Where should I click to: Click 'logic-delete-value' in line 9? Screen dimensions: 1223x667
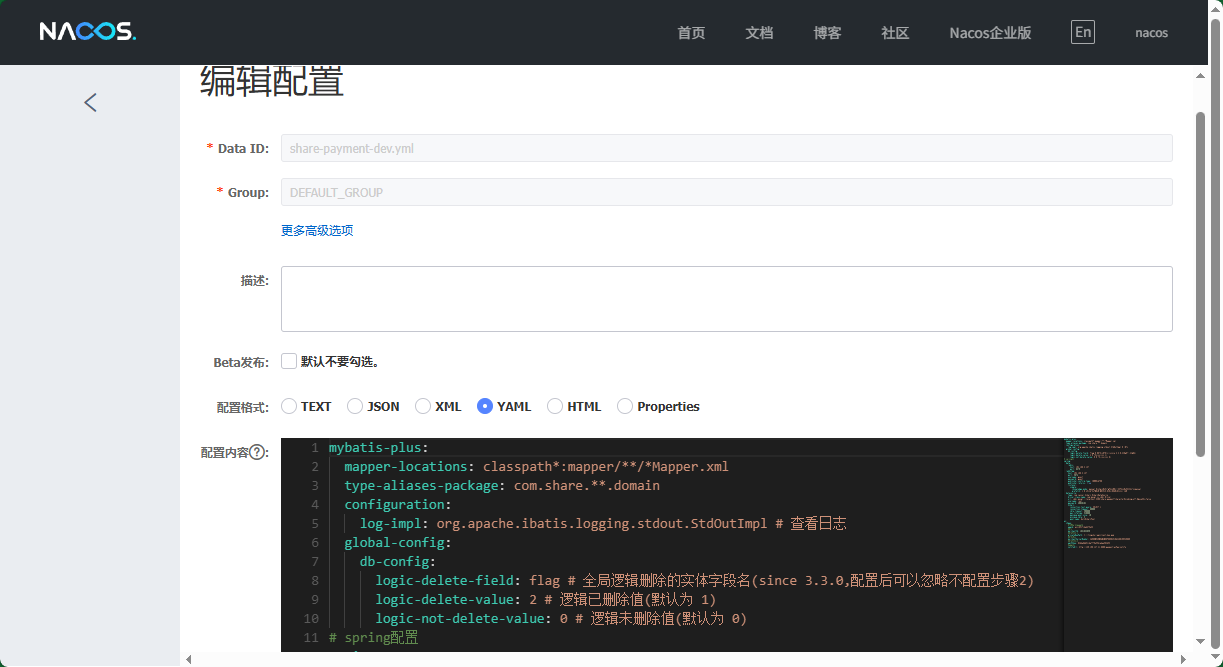point(445,600)
